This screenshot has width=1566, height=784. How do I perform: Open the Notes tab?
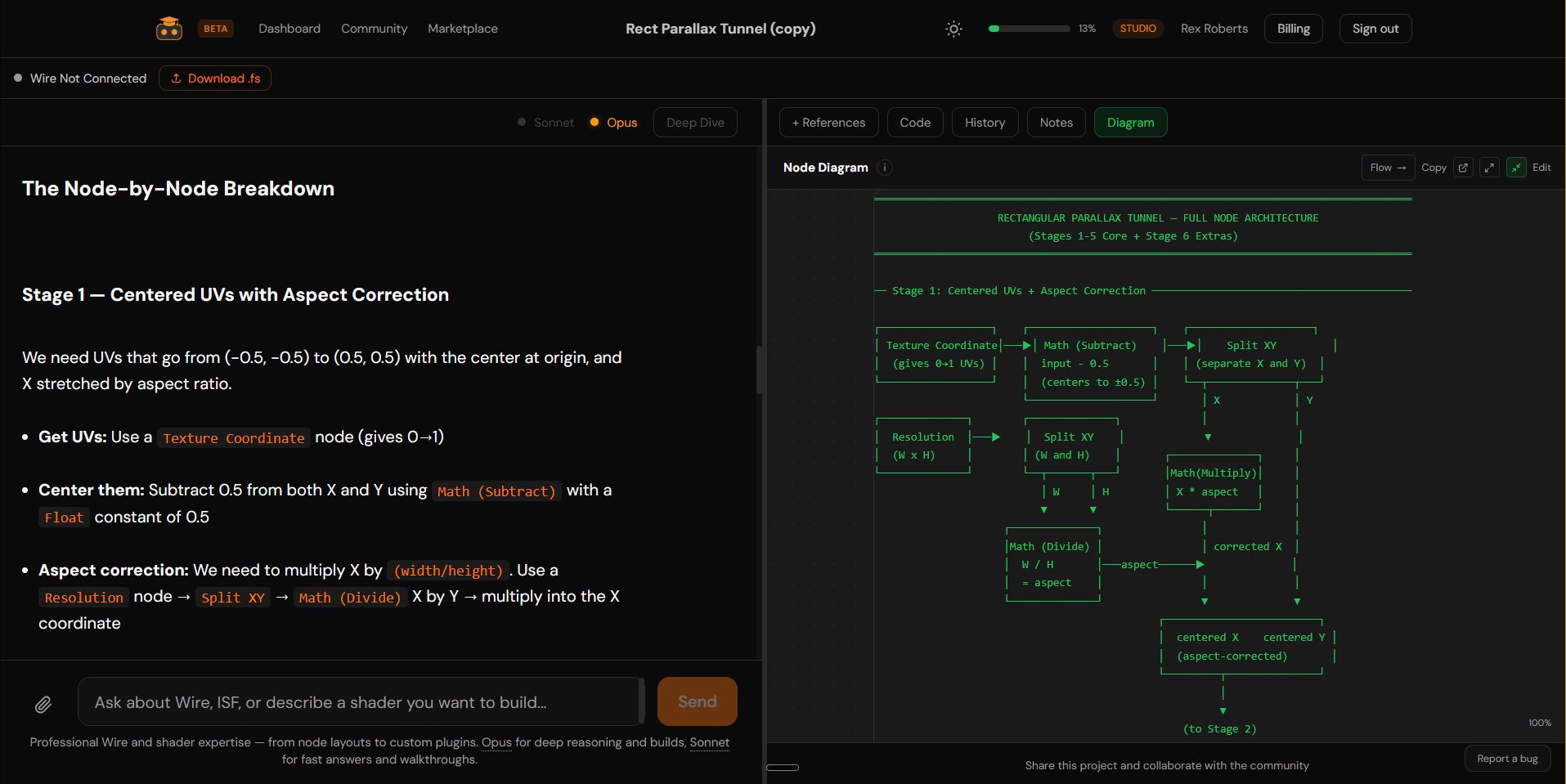pos(1057,123)
